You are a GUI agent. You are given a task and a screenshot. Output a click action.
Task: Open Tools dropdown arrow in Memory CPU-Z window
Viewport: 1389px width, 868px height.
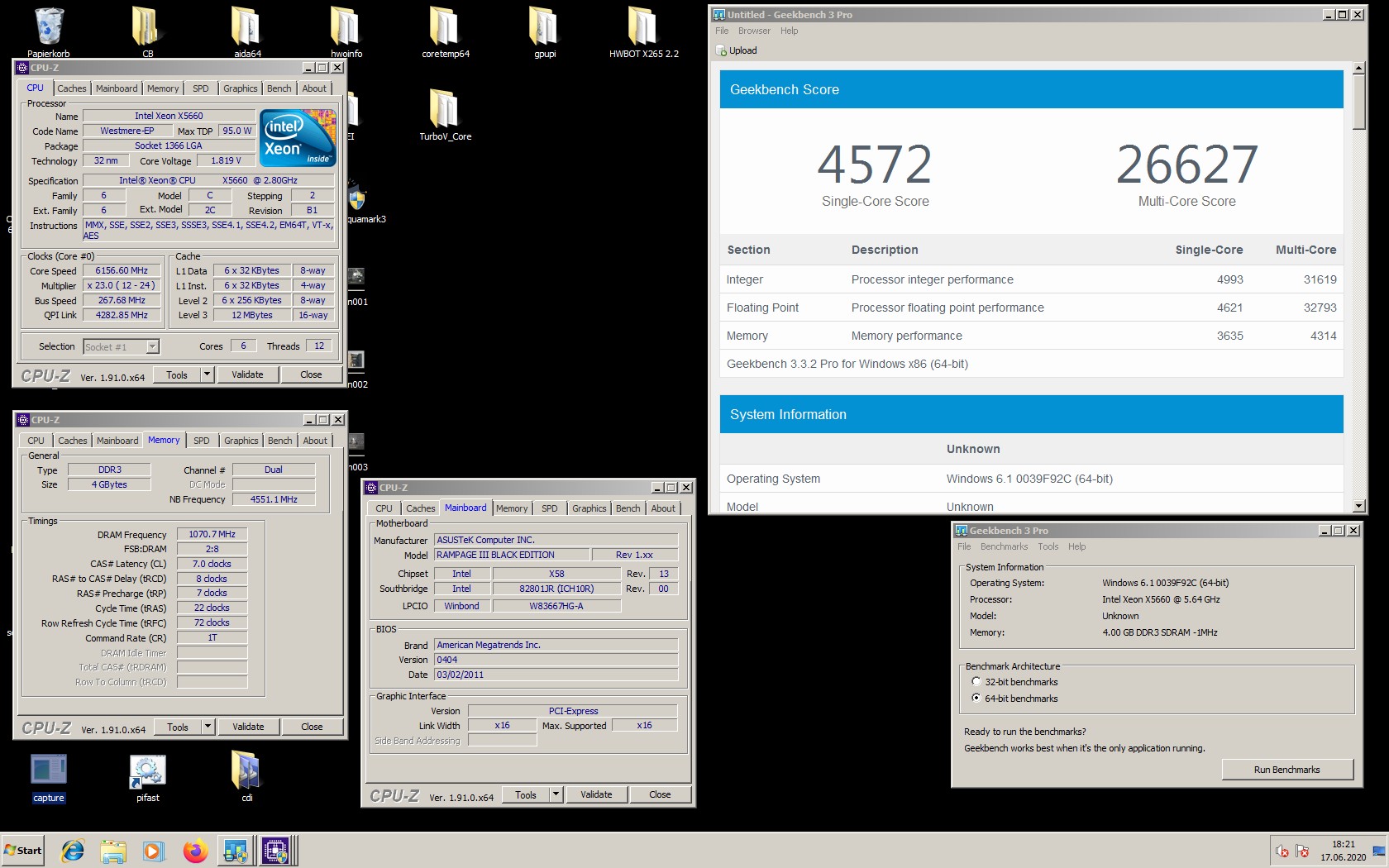[208, 727]
